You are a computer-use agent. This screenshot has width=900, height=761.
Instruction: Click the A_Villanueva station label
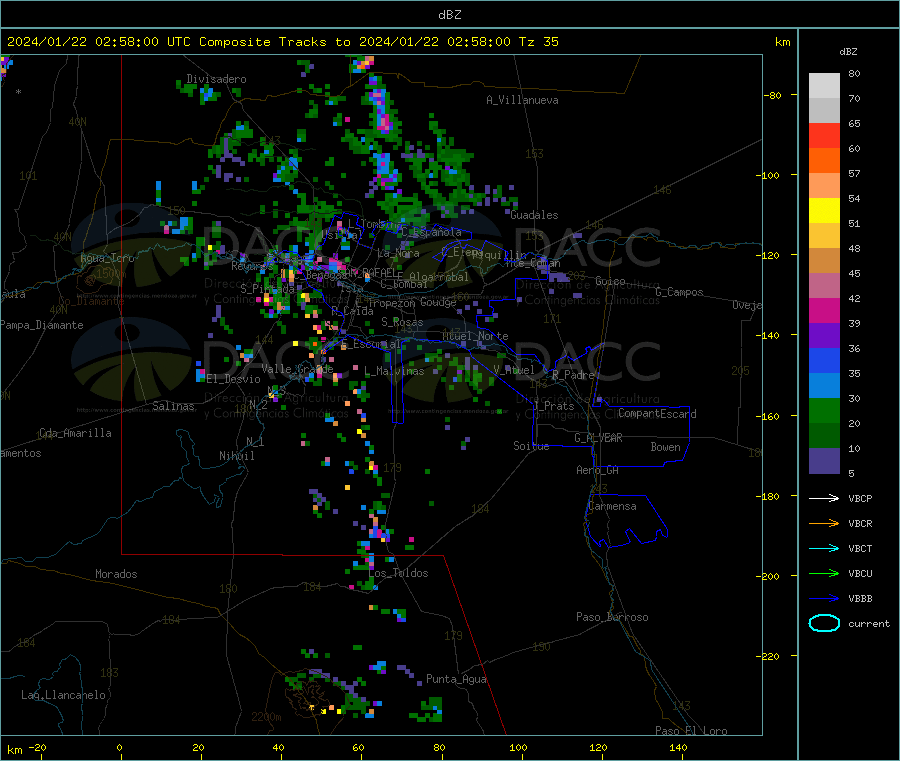522,100
